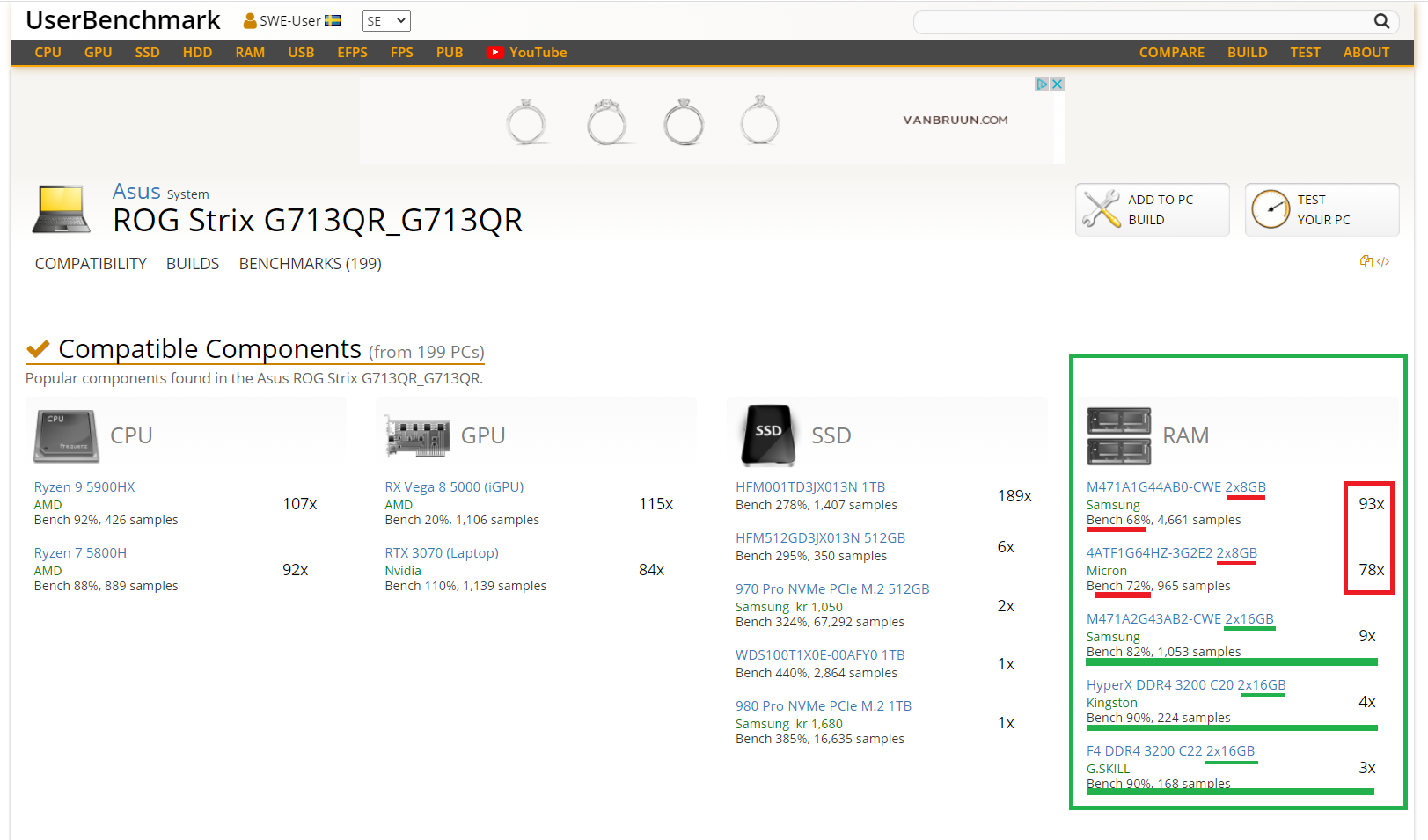Open the Ryzen 7 5800H link
Image resolution: width=1428 pixels, height=840 pixels.
click(80, 553)
